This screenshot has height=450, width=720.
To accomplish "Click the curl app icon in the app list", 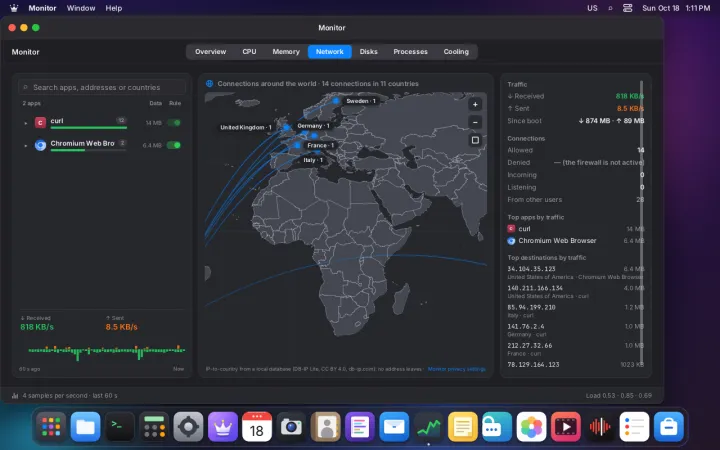I will [40, 123].
